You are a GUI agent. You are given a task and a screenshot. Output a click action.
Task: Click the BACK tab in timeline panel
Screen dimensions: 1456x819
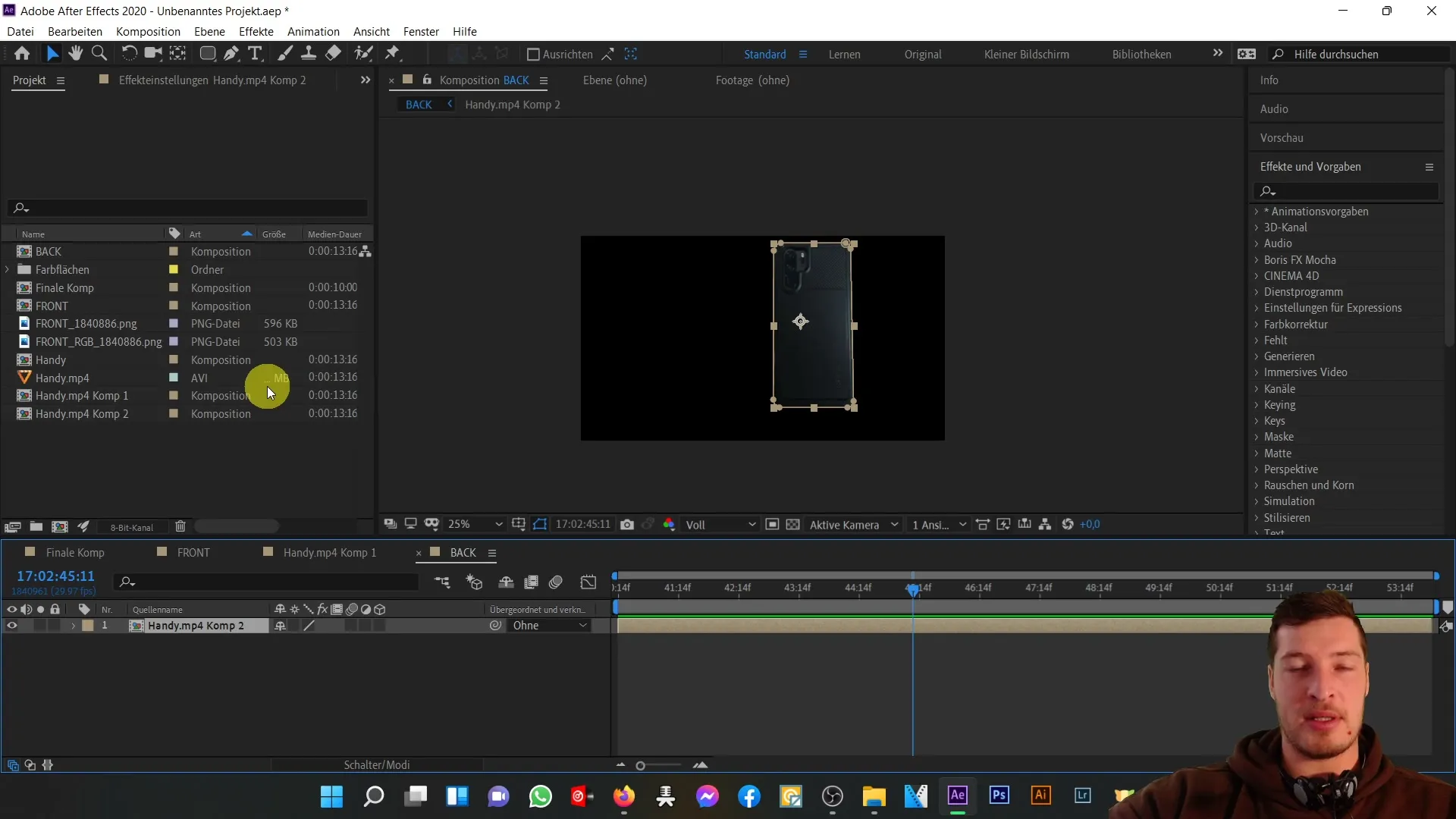(x=462, y=552)
